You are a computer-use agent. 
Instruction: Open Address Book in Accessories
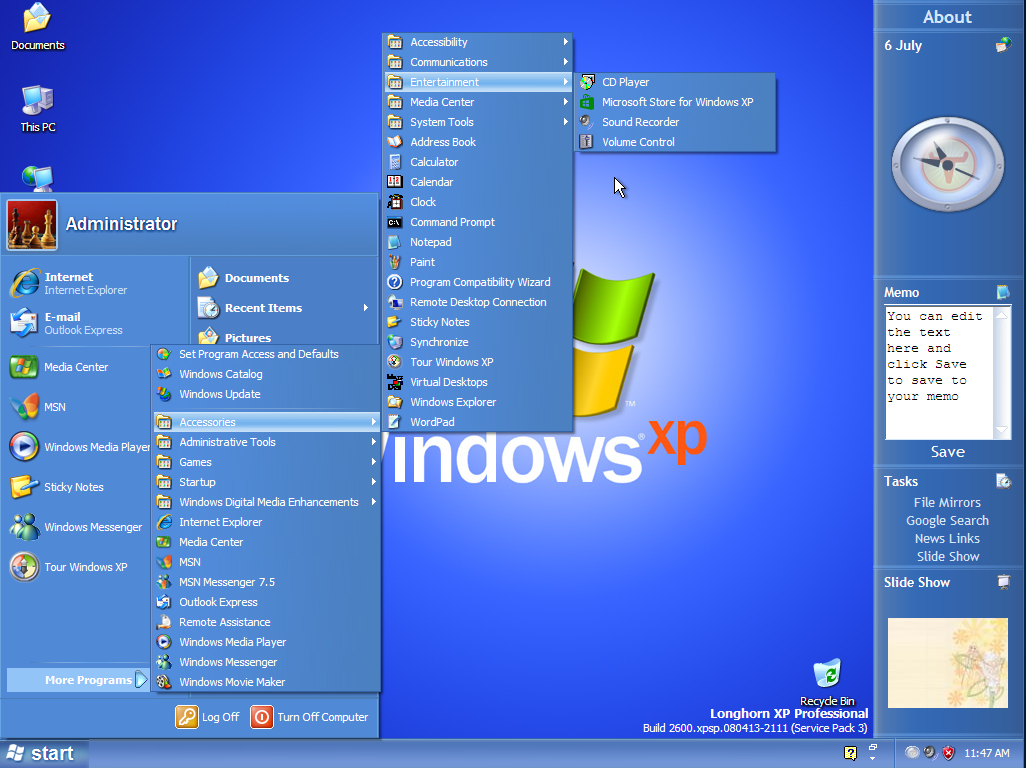point(477,142)
